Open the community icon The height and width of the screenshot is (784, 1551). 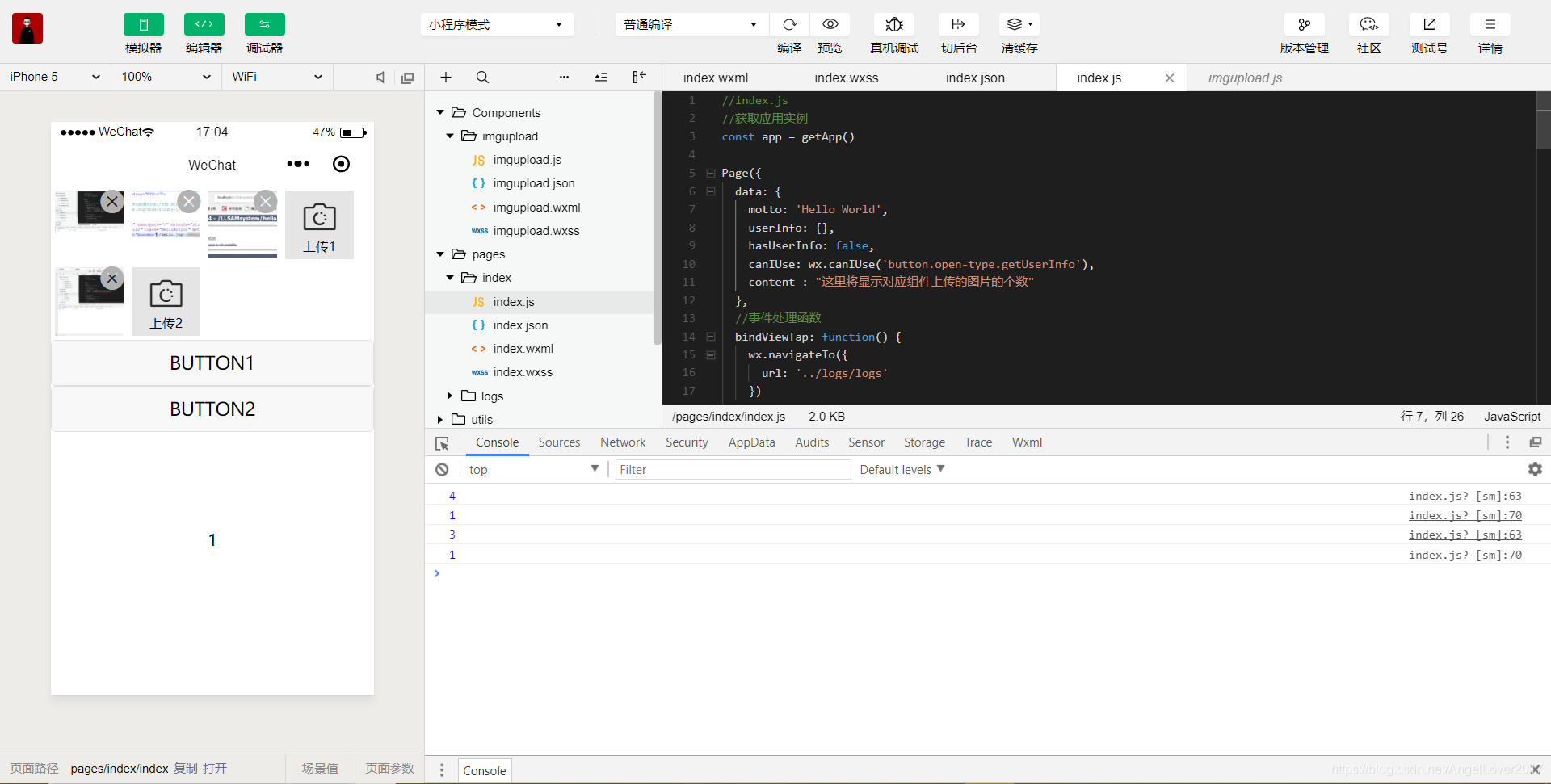pyautogui.click(x=1368, y=24)
